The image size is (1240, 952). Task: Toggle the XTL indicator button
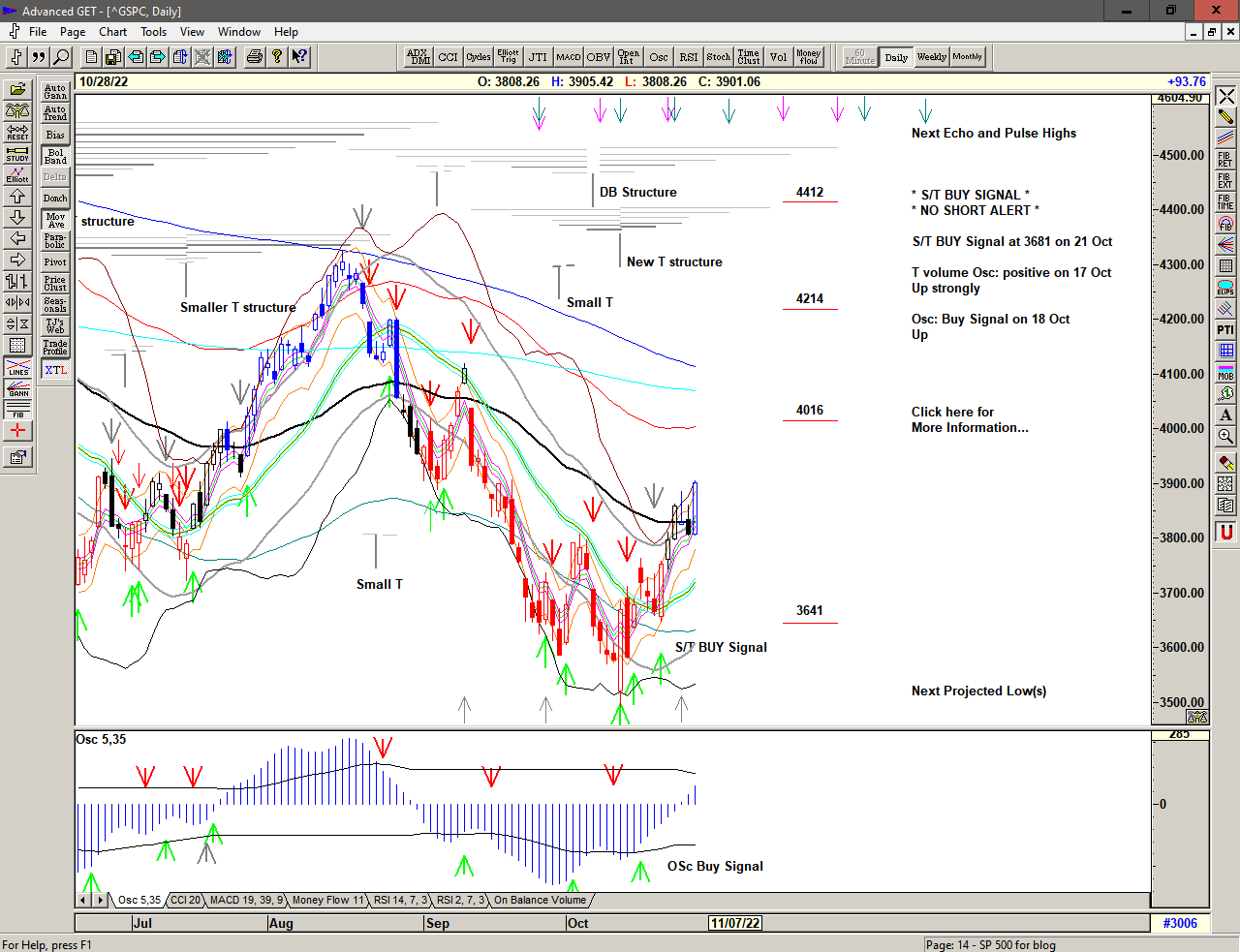(55, 370)
